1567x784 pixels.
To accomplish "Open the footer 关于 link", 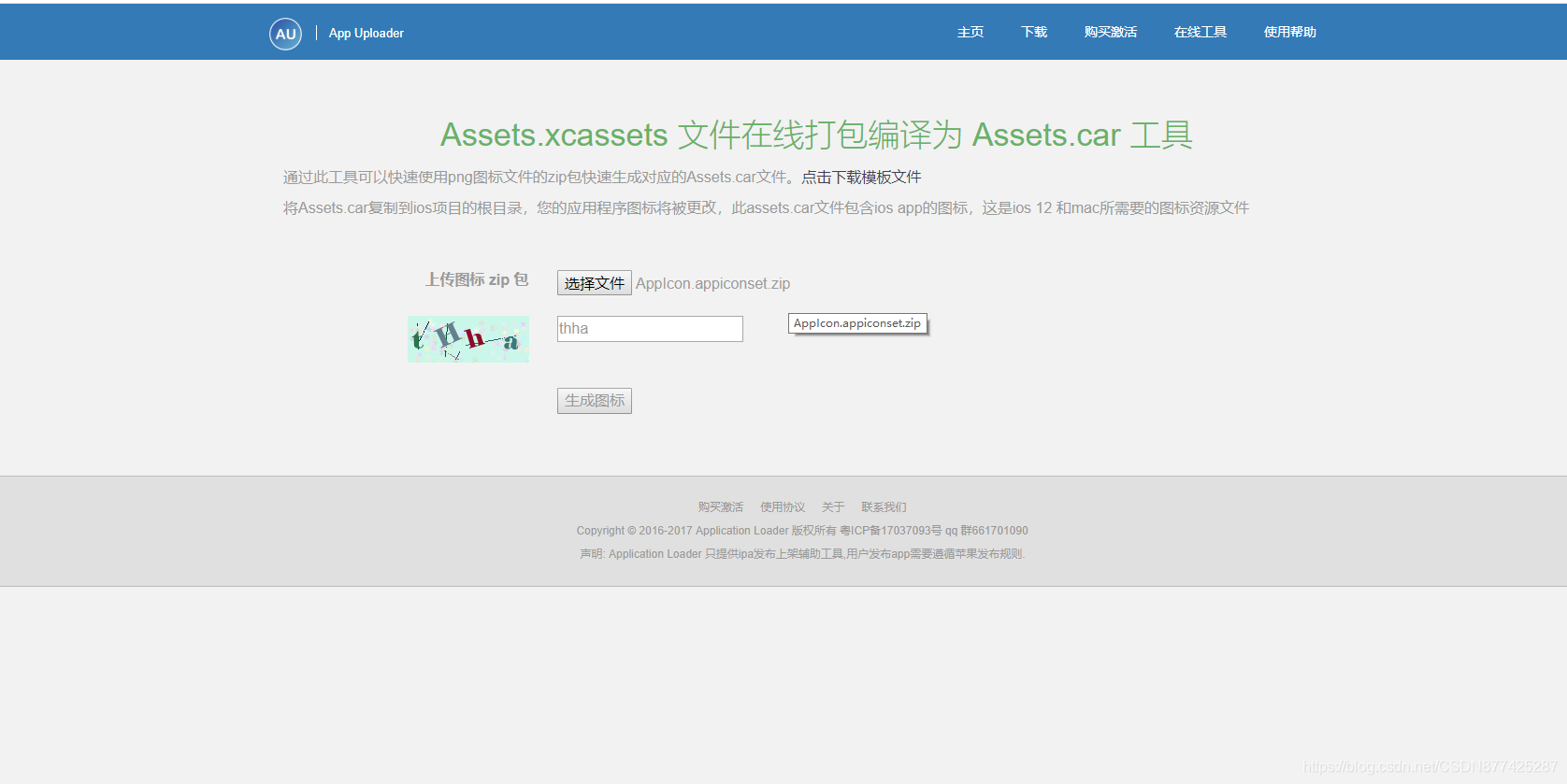I will [833, 507].
